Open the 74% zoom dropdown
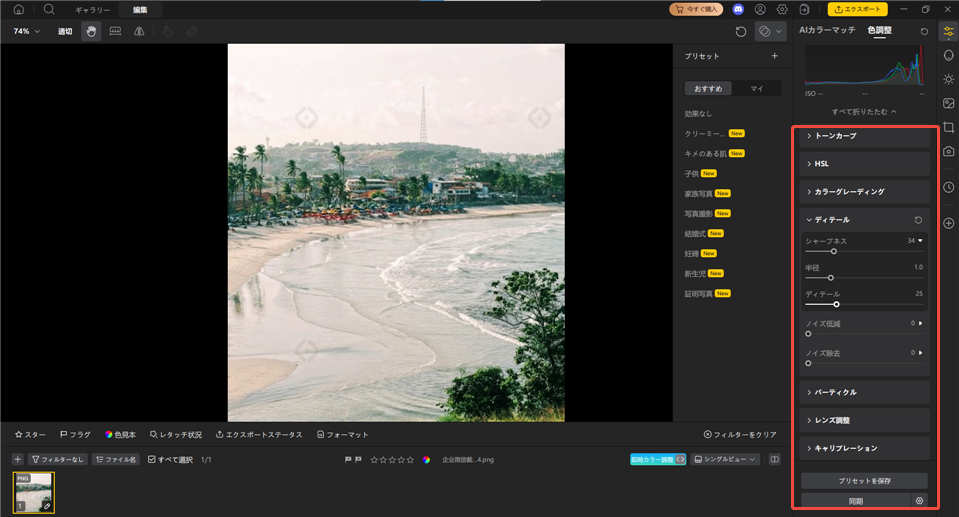The height and width of the screenshot is (517, 959). pyautogui.click(x=26, y=31)
